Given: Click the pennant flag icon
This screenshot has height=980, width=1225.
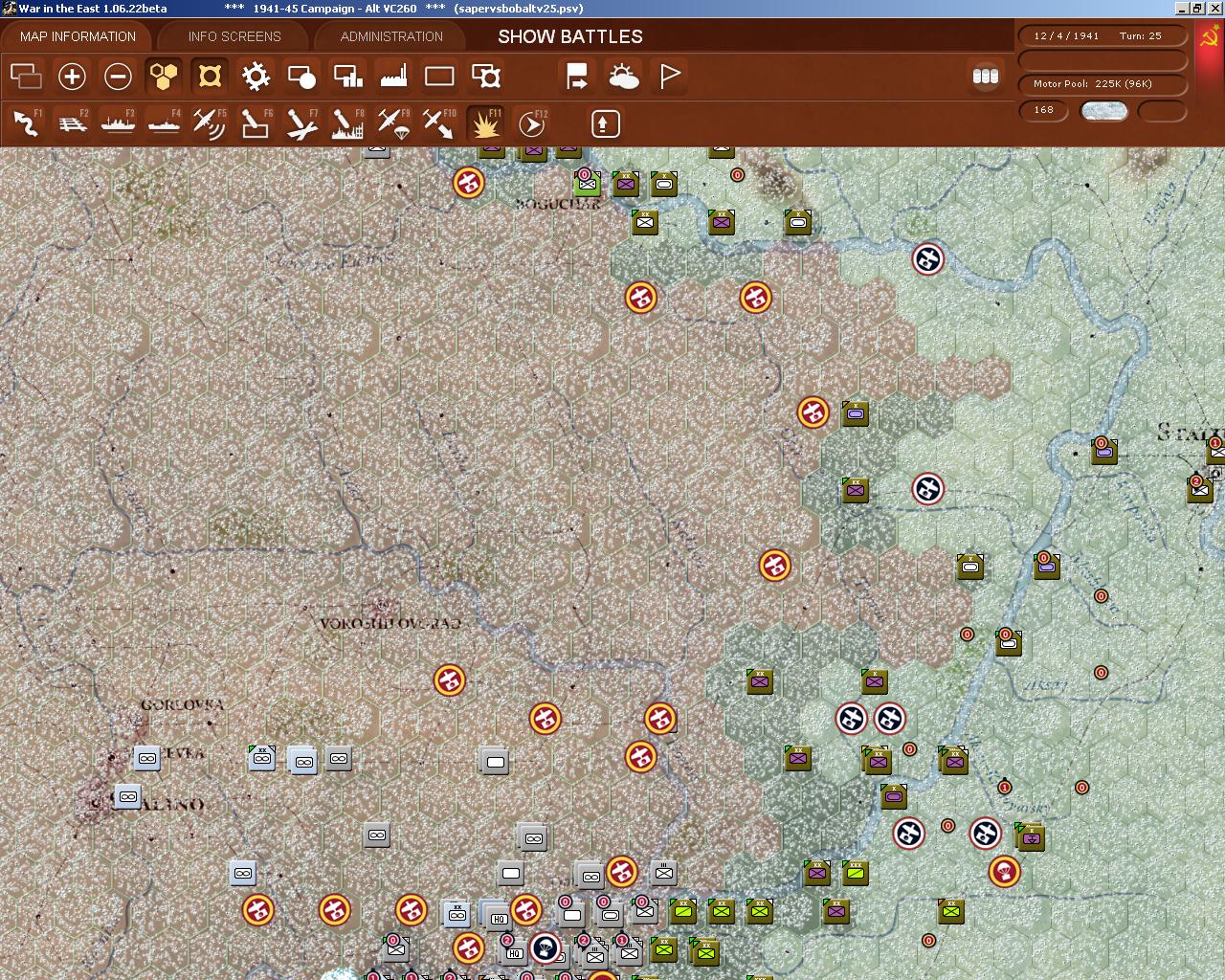Looking at the screenshot, I should 669,77.
